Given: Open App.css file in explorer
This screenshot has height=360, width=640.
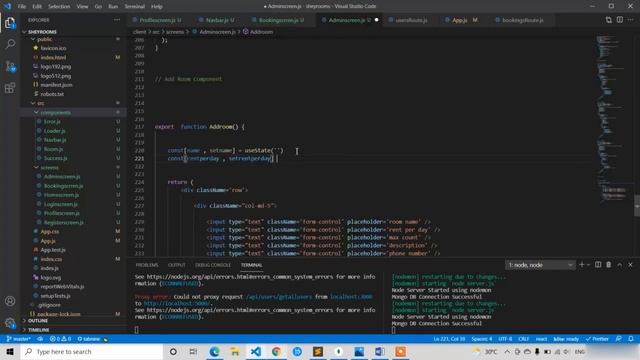Looking at the screenshot, I should pos(50,231).
